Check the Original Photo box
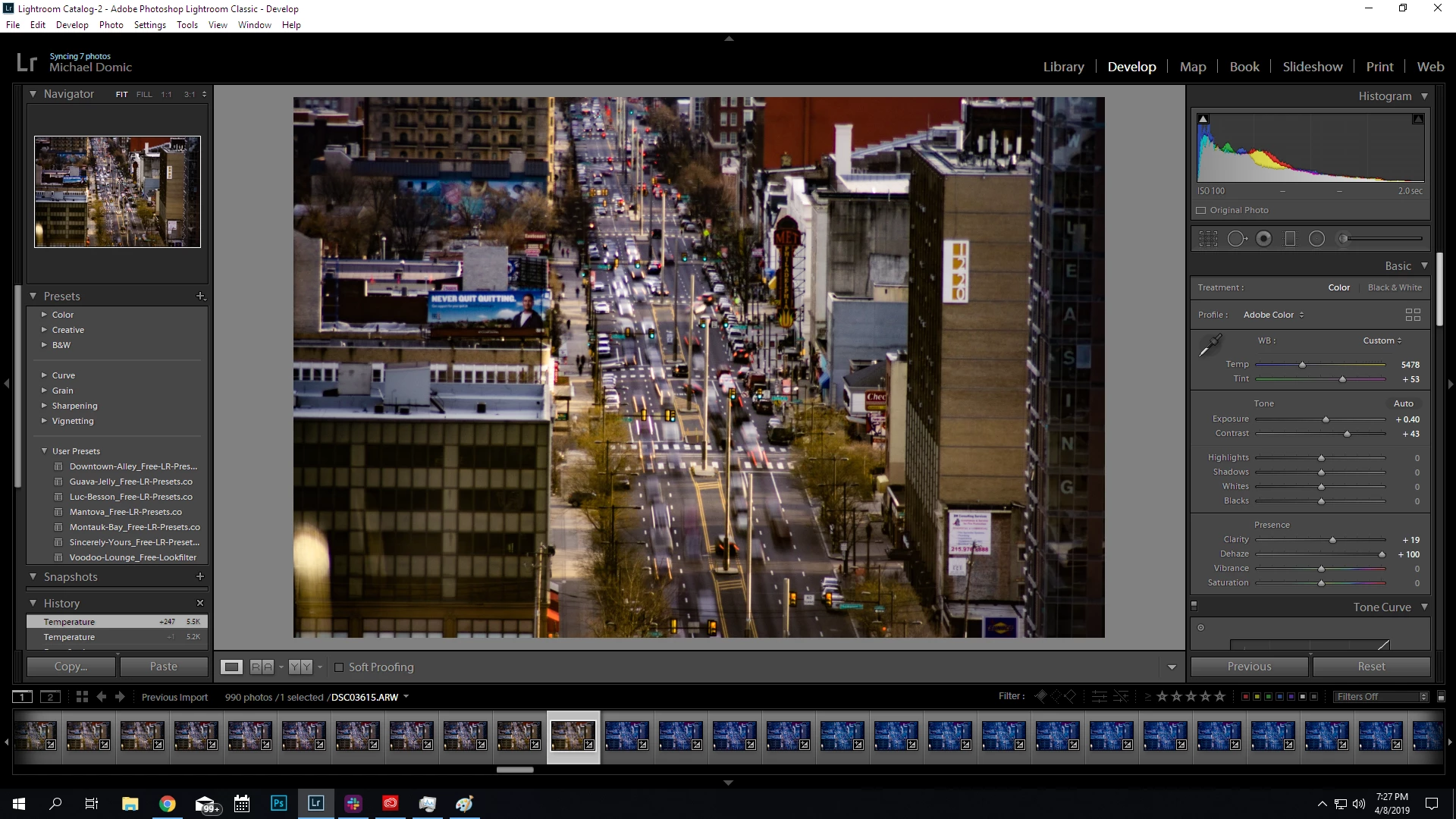The width and height of the screenshot is (1456, 819). [1201, 211]
